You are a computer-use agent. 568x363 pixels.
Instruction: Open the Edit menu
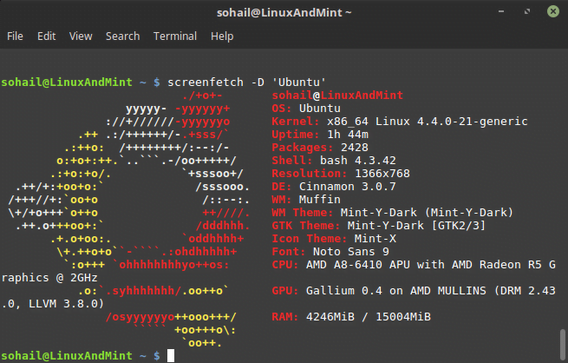(46, 36)
